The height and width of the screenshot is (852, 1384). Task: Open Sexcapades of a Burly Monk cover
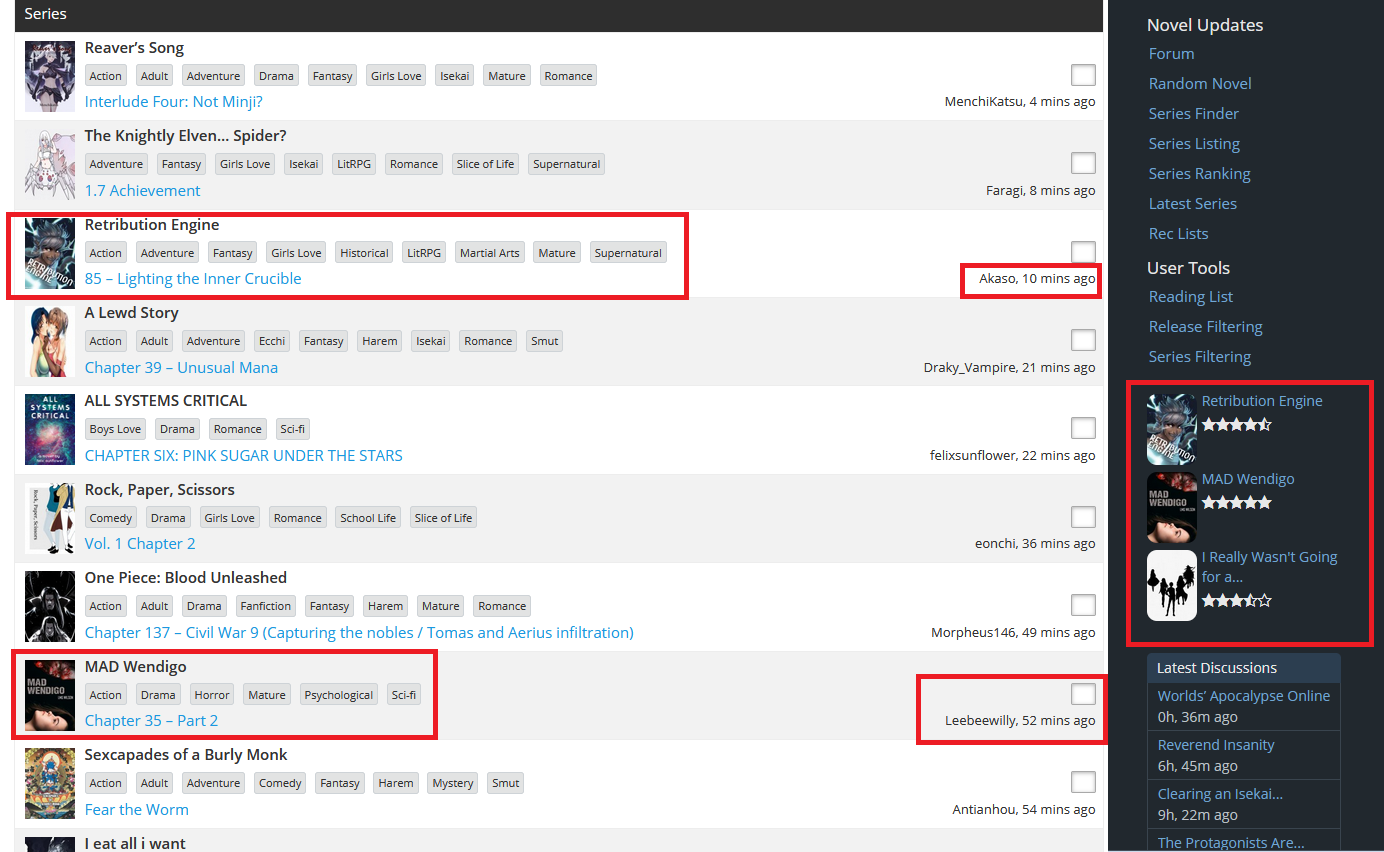pos(50,783)
